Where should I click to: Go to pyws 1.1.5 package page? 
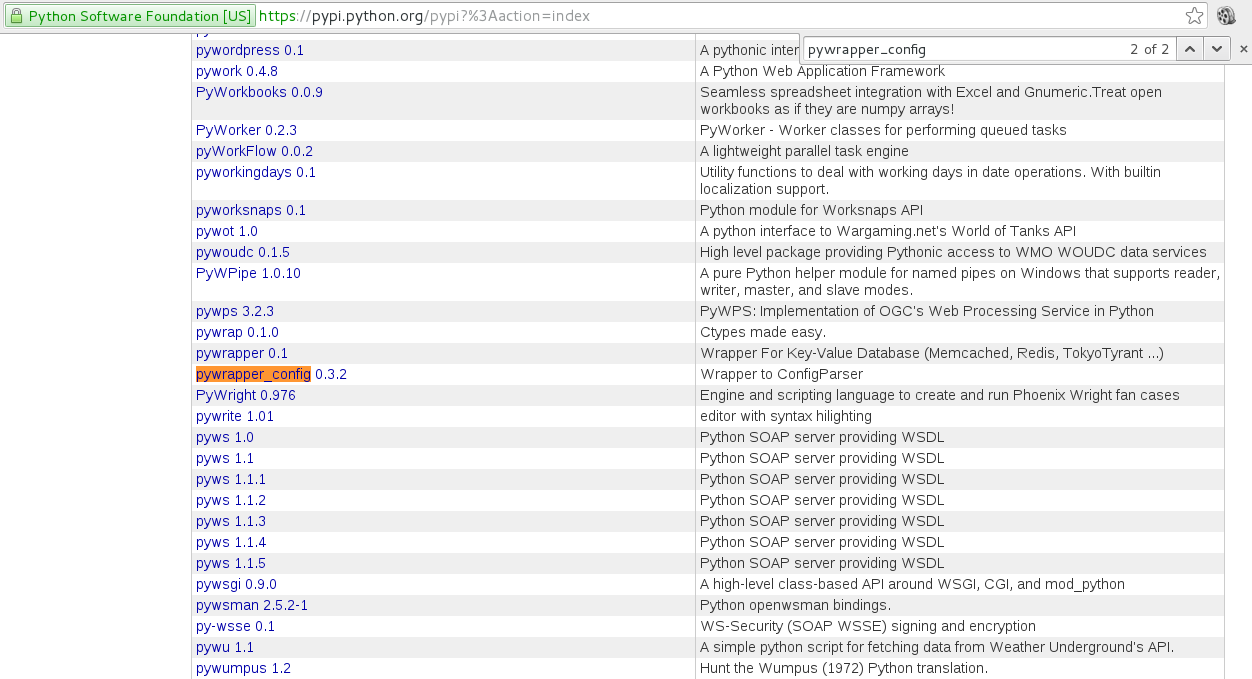click(x=230, y=563)
